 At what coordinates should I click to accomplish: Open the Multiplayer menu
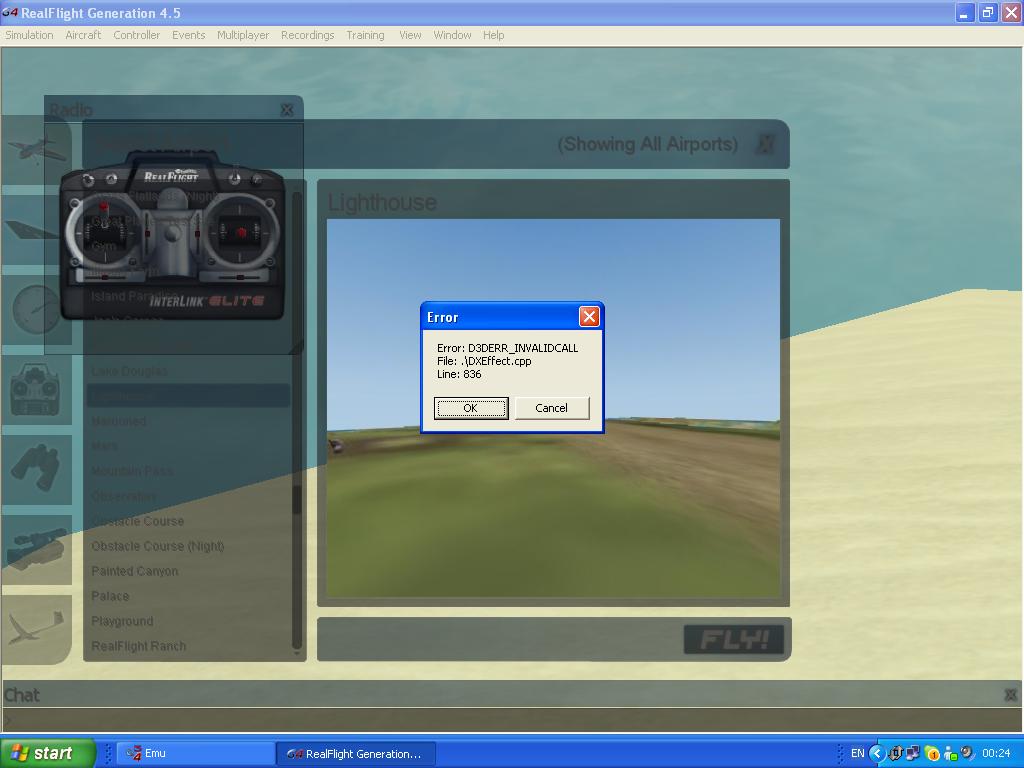pos(243,35)
